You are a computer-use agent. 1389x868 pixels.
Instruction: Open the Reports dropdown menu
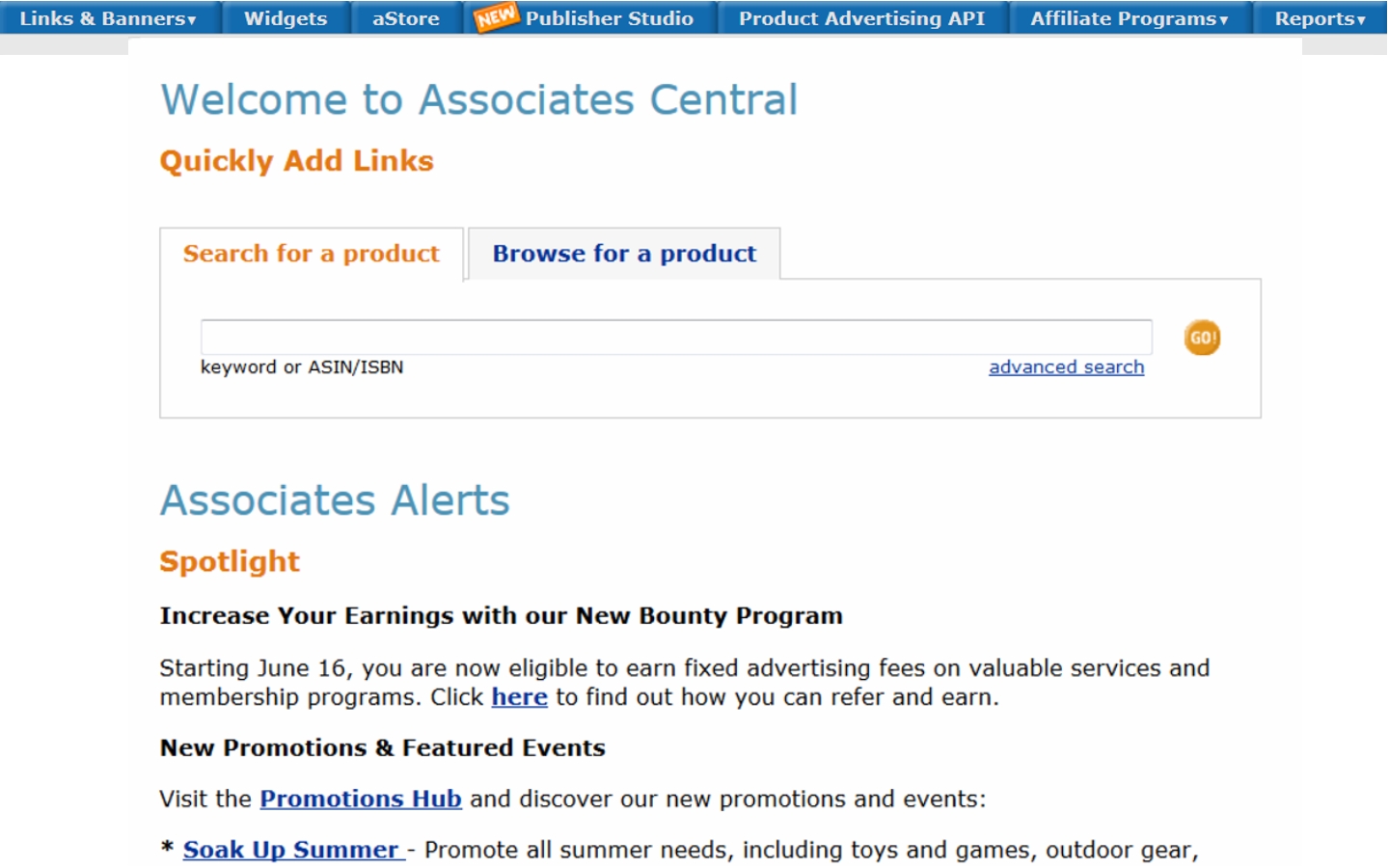pyautogui.click(x=1320, y=16)
